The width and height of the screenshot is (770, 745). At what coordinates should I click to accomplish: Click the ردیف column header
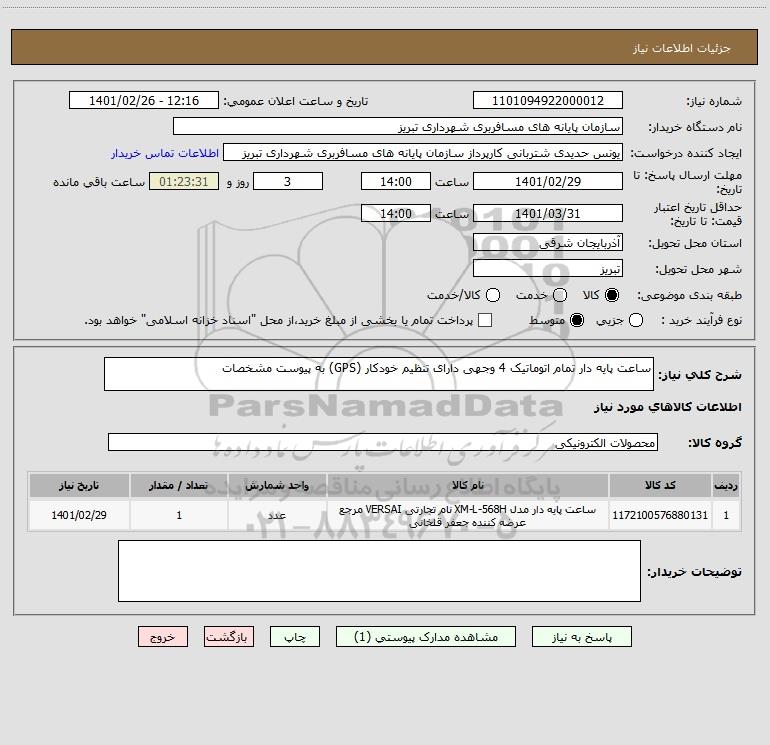tap(726, 485)
